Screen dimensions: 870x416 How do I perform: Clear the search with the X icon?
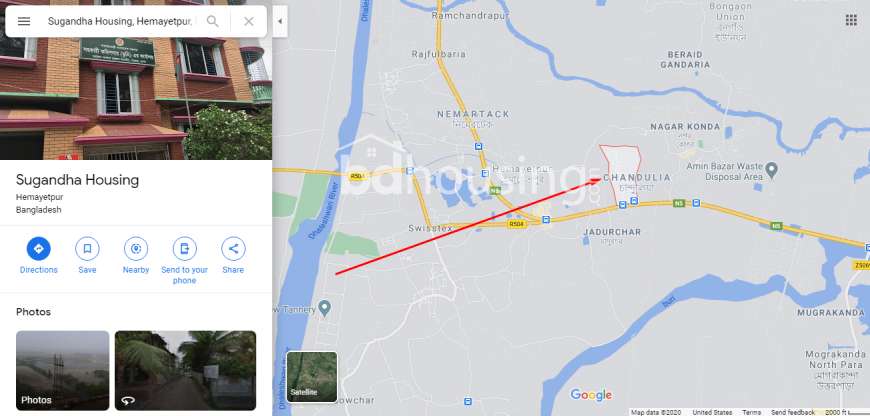(x=249, y=22)
